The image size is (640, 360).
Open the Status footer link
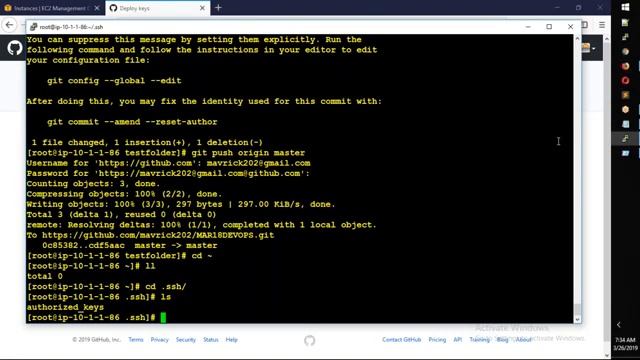[x=211, y=340]
